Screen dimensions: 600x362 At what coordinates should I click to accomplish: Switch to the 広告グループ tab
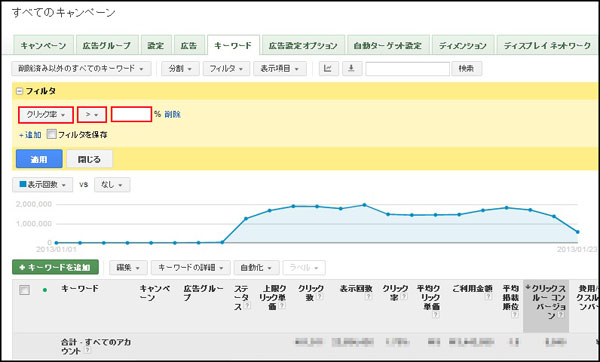[107, 46]
